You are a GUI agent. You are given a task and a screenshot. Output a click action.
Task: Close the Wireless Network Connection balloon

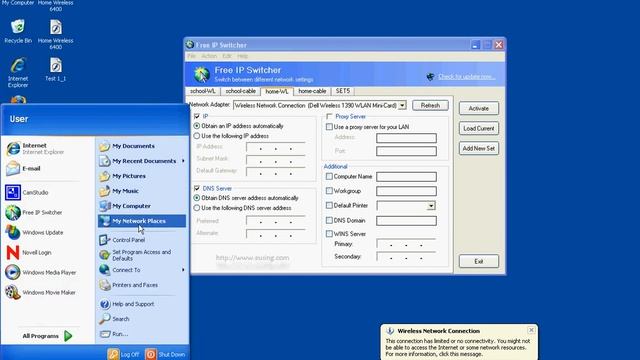point(531,330)
